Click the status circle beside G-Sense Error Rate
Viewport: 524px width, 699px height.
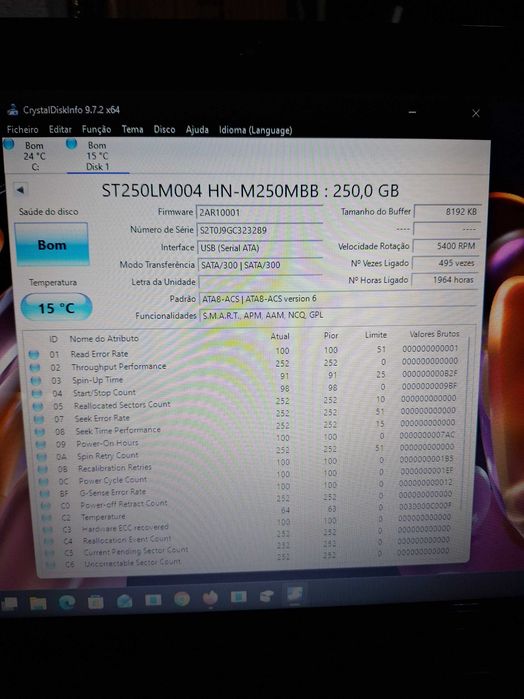pyautogui.click(x=45, y=494)
